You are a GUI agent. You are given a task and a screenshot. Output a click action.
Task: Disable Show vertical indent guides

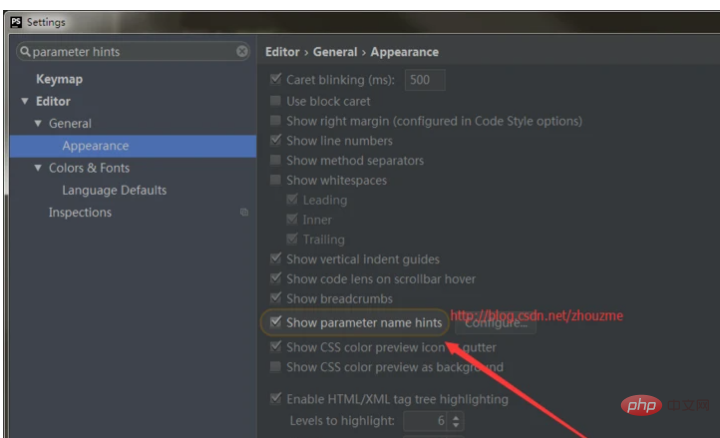pos(276,258)
